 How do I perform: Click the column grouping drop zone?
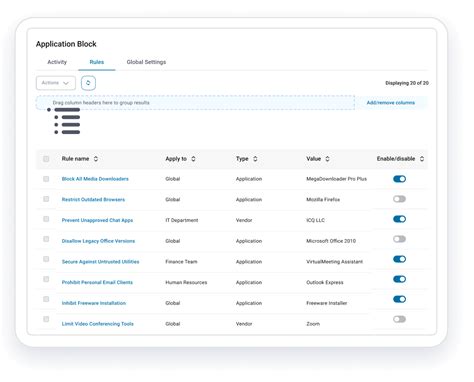[195, 103]
